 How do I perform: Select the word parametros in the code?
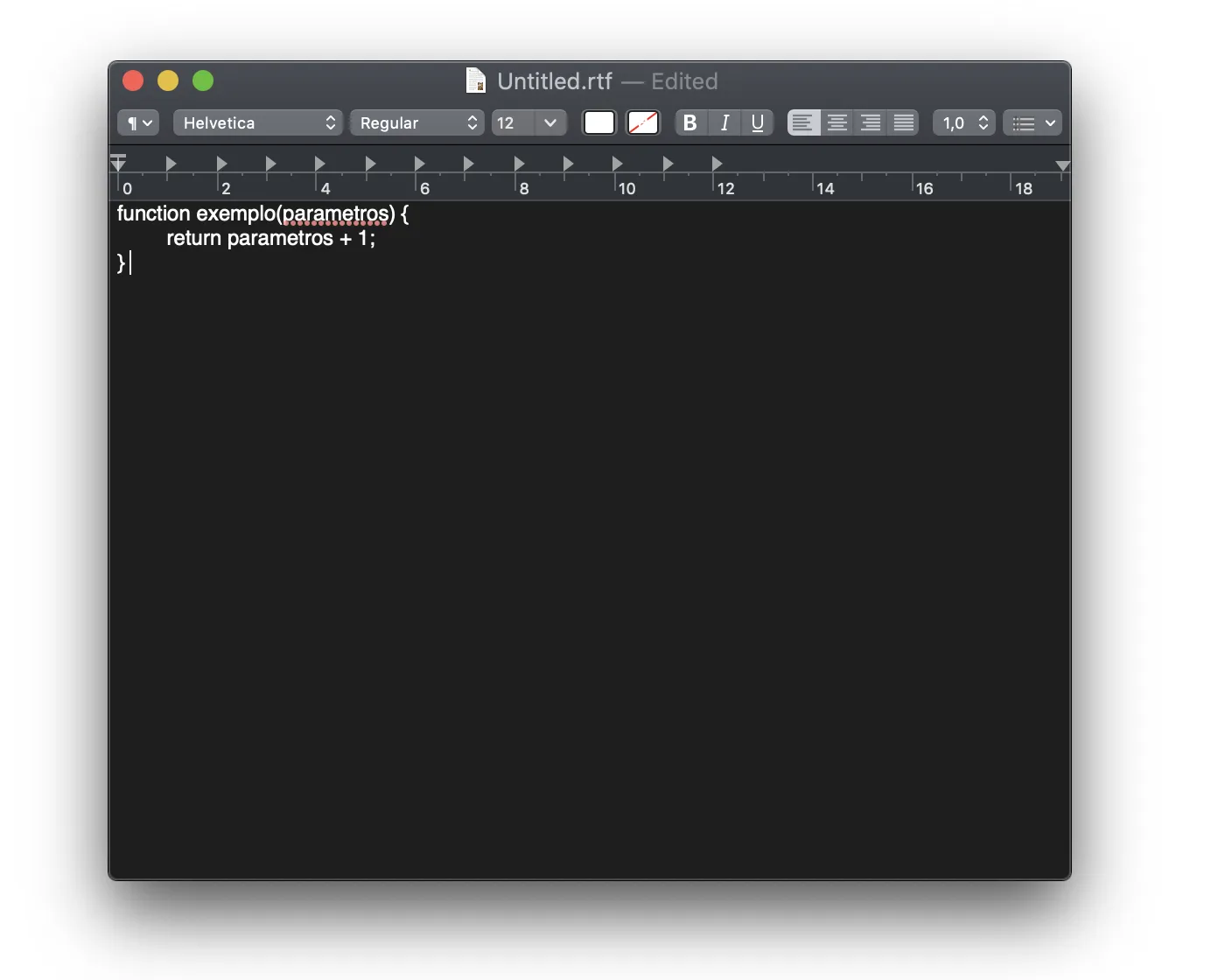pyautogui.click(x=334, y=213)
